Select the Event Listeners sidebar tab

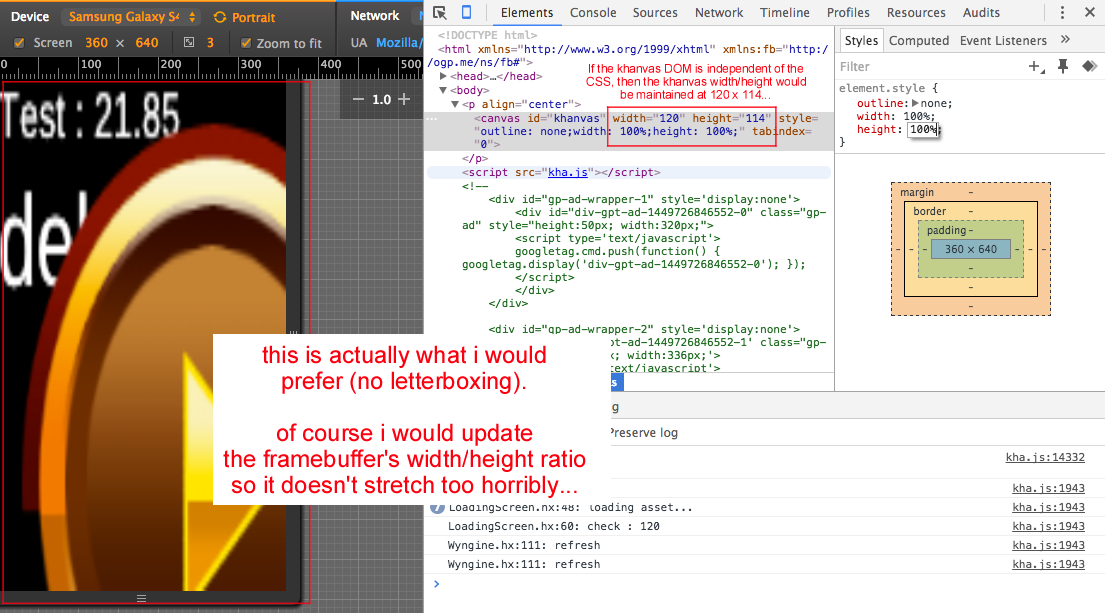click(1003, 41)
